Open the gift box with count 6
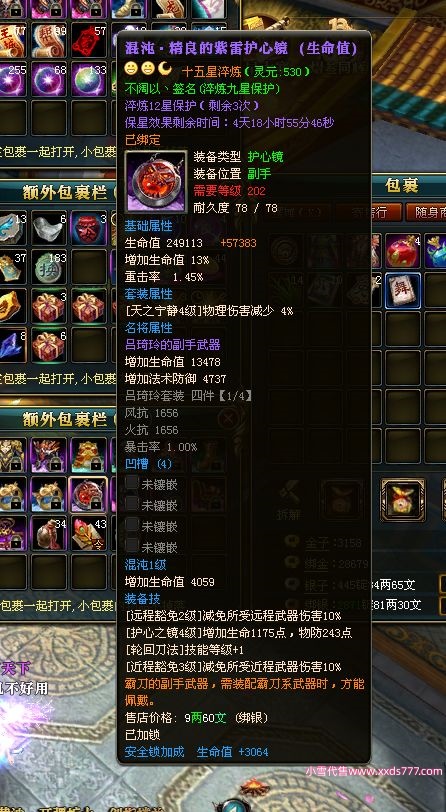Viewport: 446px width, 812px height. tap(49, 345)
